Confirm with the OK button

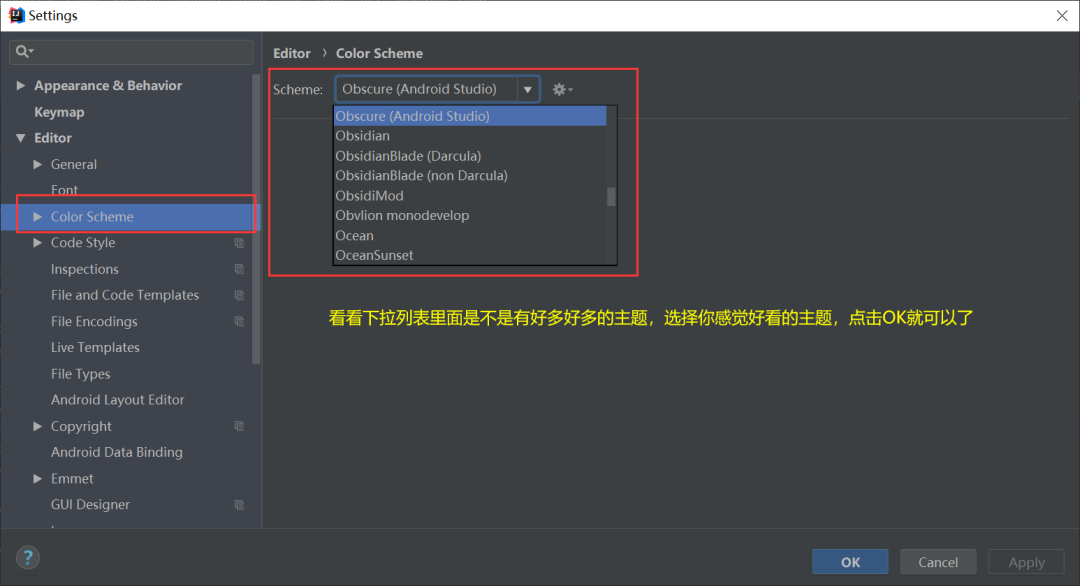pos(850,562)
